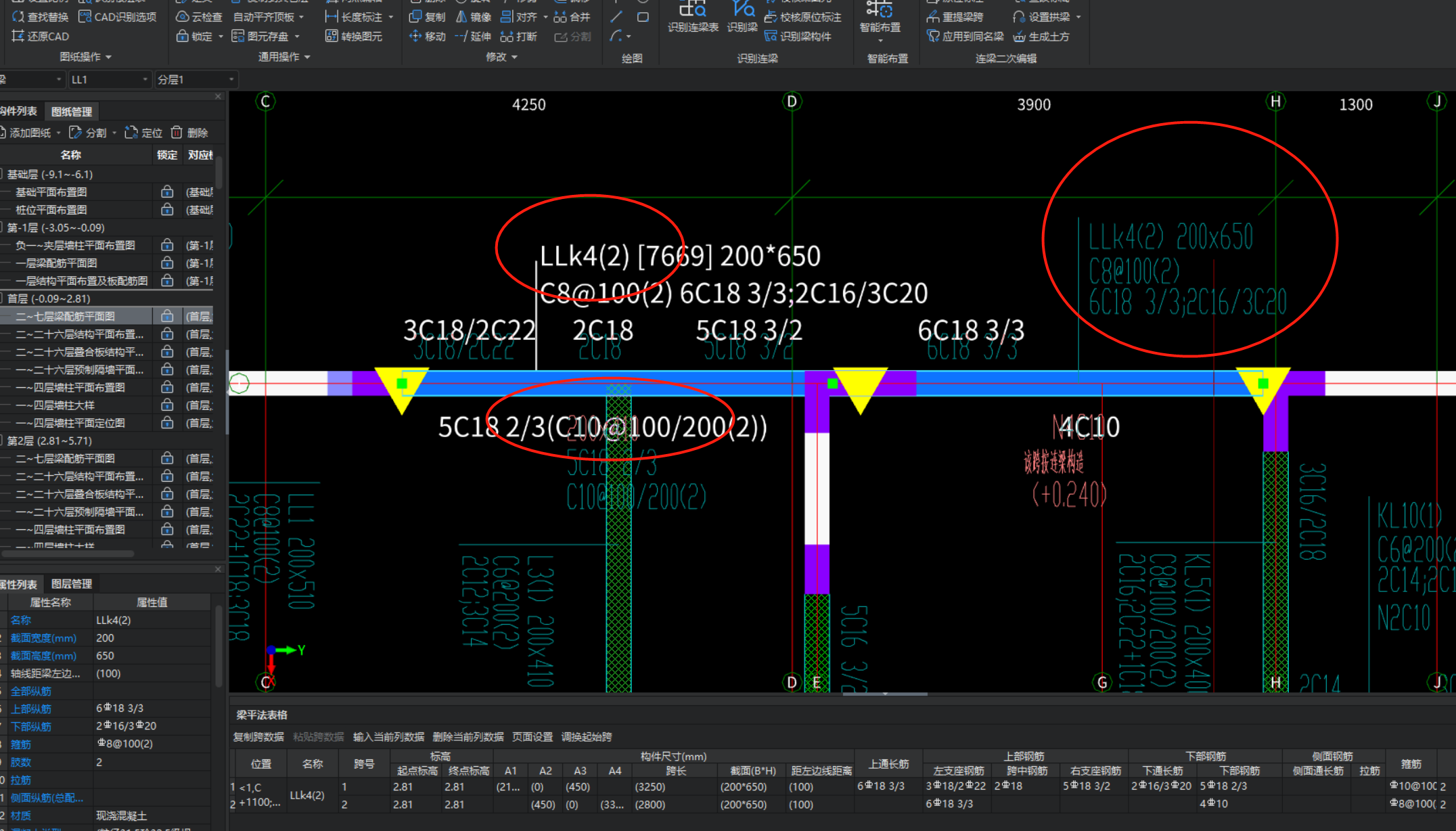Click the 转换图元 convert tool

[x=354, y=37]
